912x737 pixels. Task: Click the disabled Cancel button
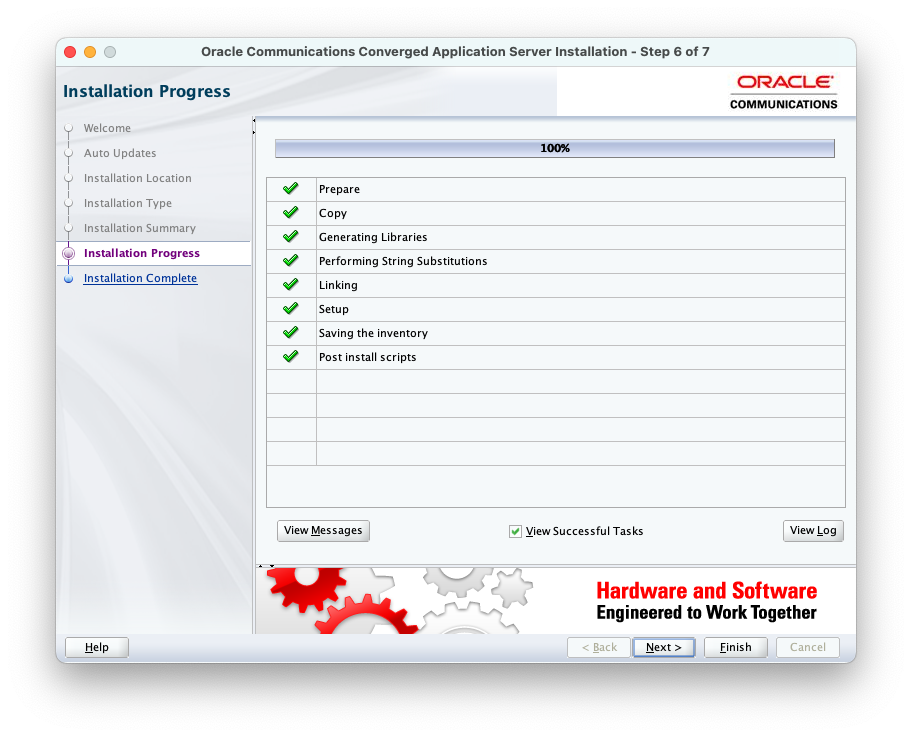point(808,647)
